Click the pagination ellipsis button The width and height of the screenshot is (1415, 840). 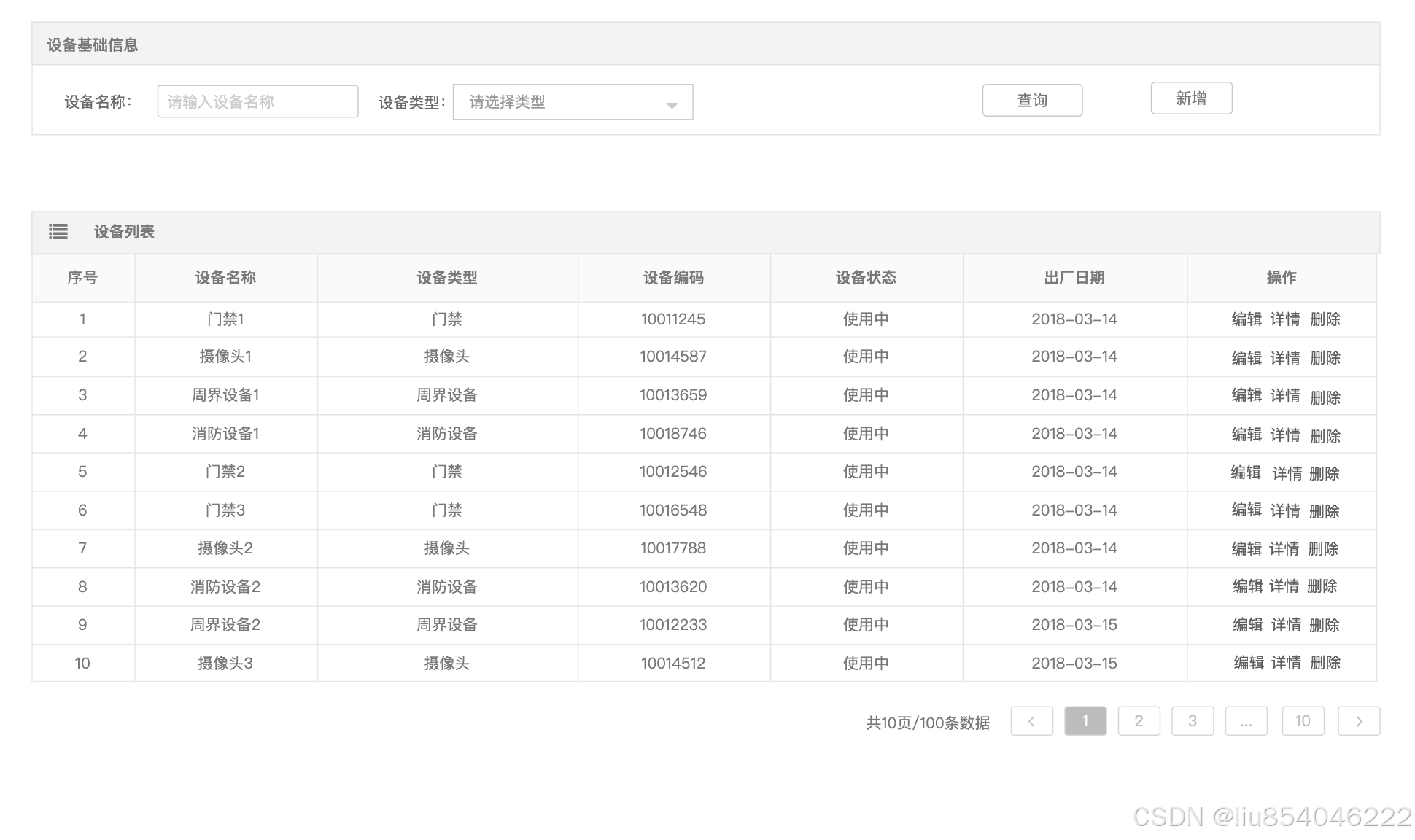tap(1246, 721)
